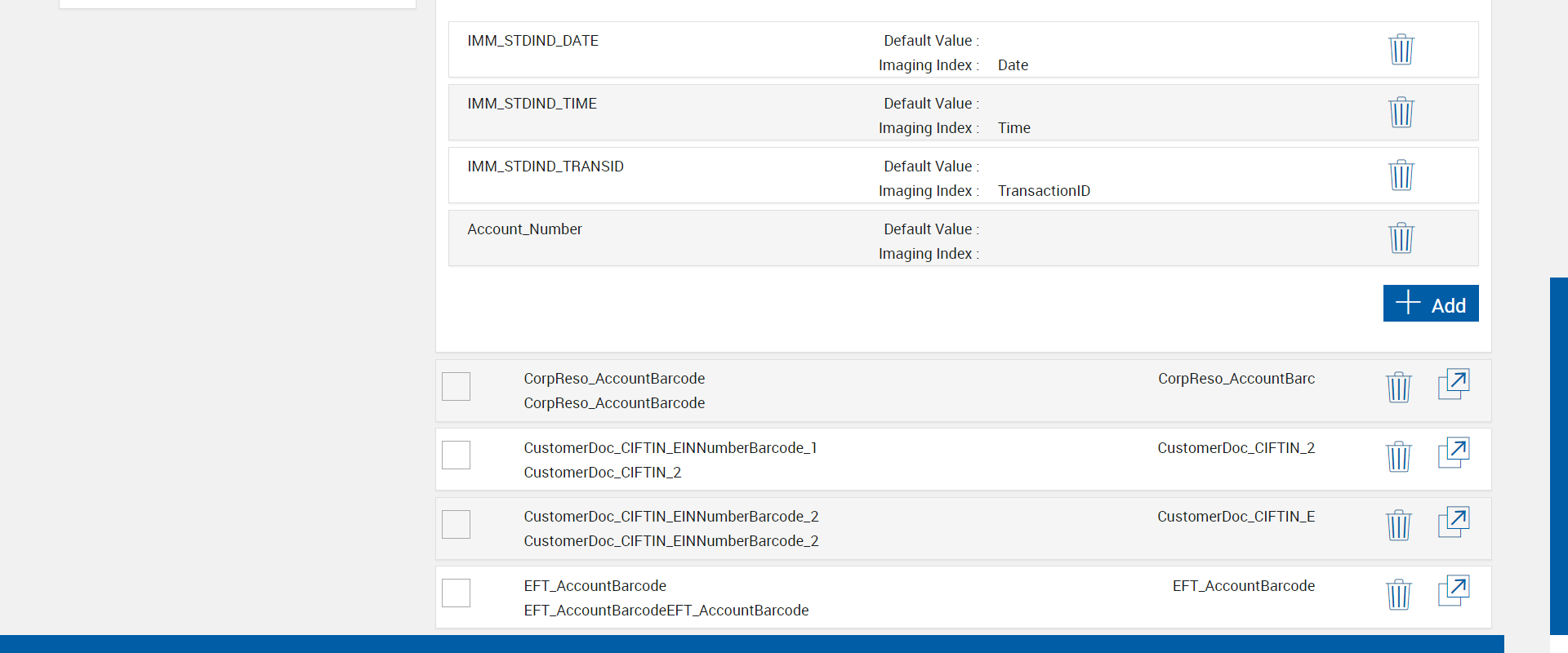Click the CustomerDoc_CIFTIN_2 subtitle text

[x=602, y=473]
